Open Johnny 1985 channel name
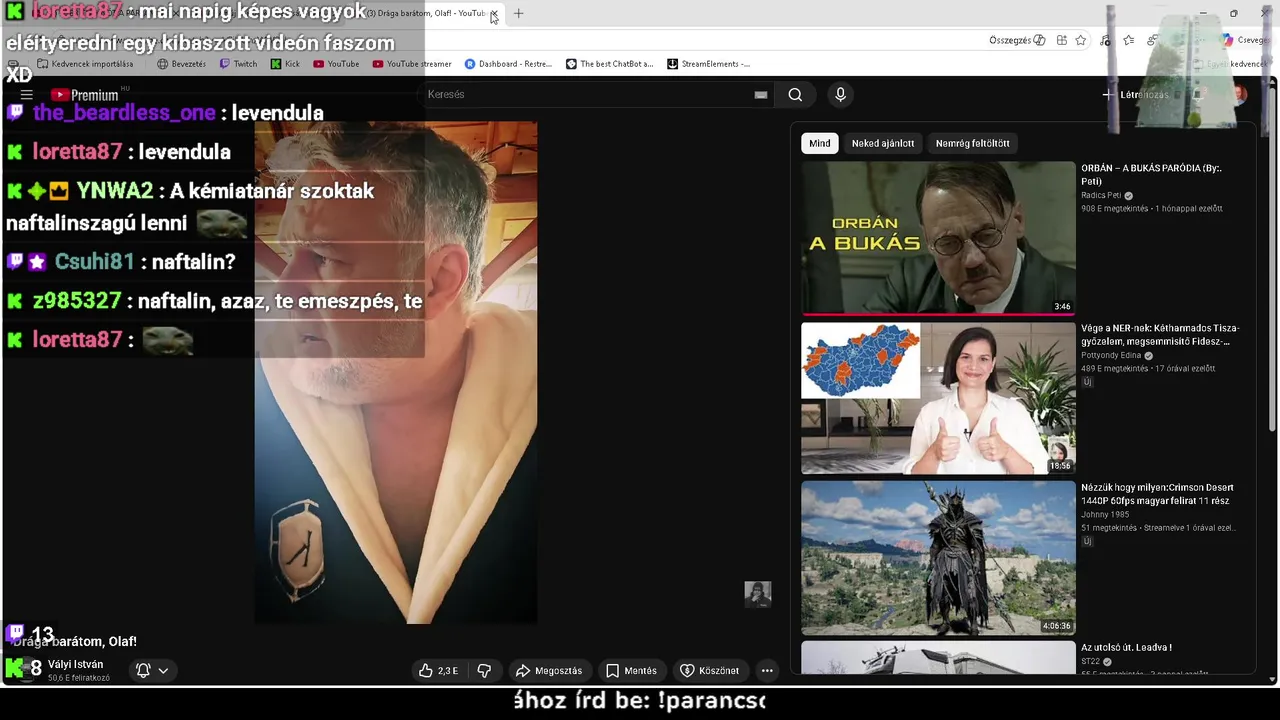The height and width of the screenshot is (720, 1280). (x=1105, y=515)
